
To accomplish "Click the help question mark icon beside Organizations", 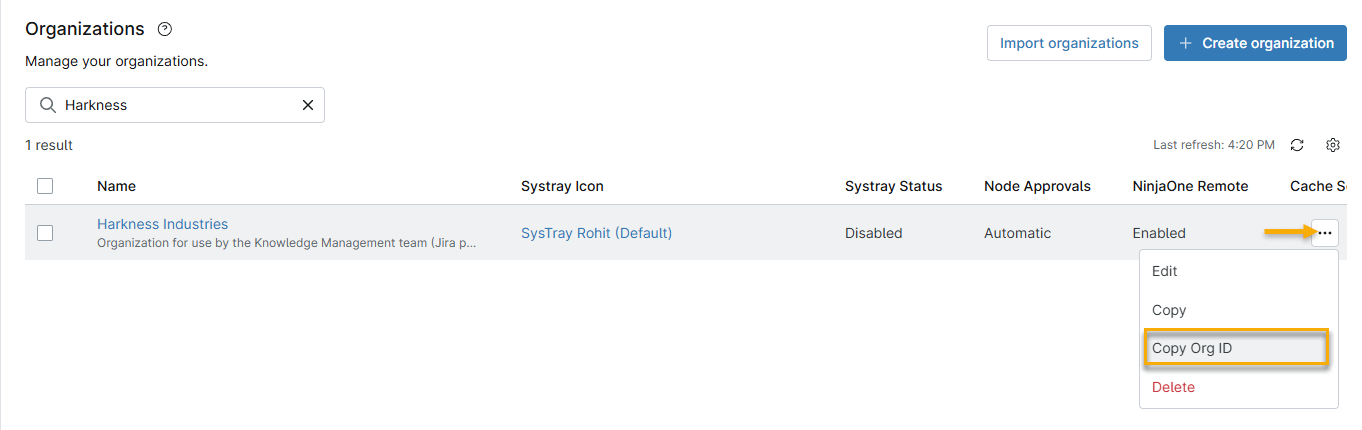I will pyautogui.click(x=165, y=30).
